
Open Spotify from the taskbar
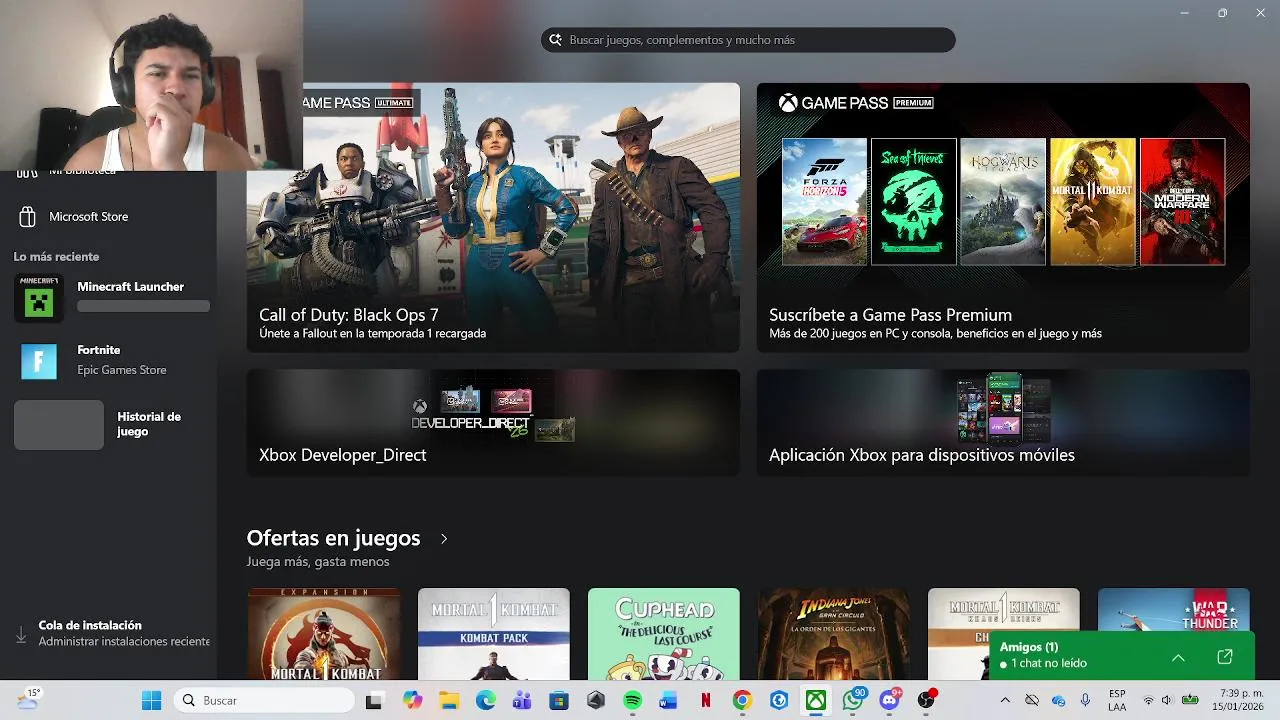633,701
